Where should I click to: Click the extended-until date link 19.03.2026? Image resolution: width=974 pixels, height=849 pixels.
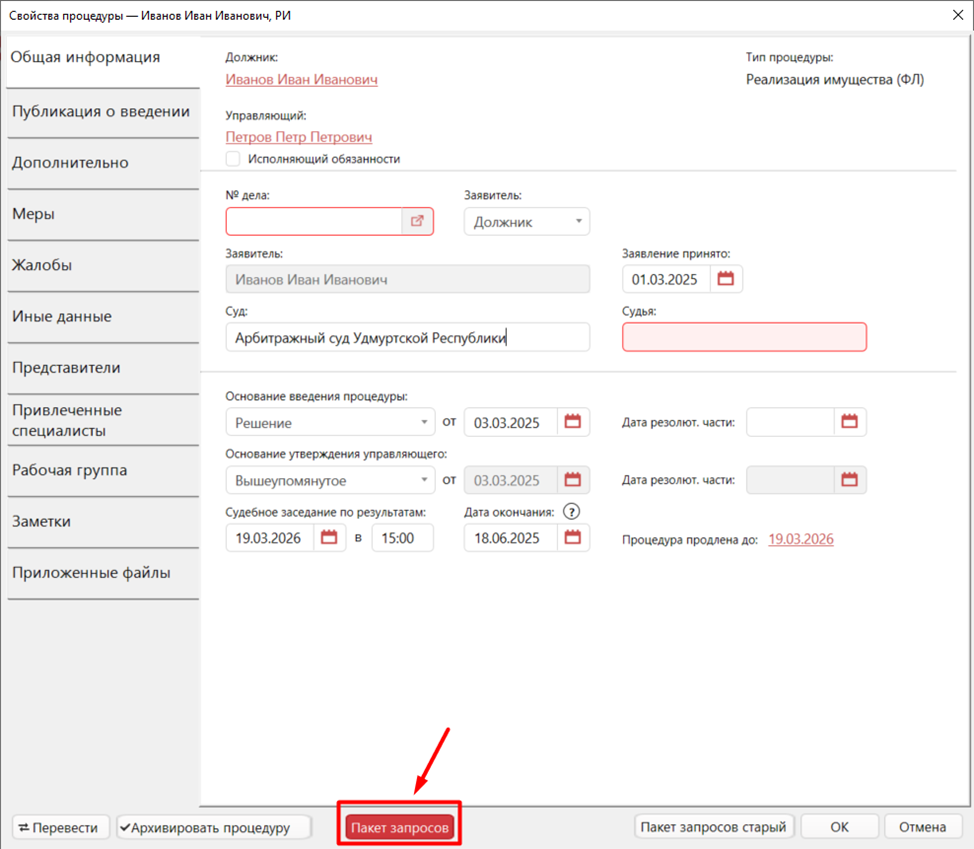click(x=800, y=539)
